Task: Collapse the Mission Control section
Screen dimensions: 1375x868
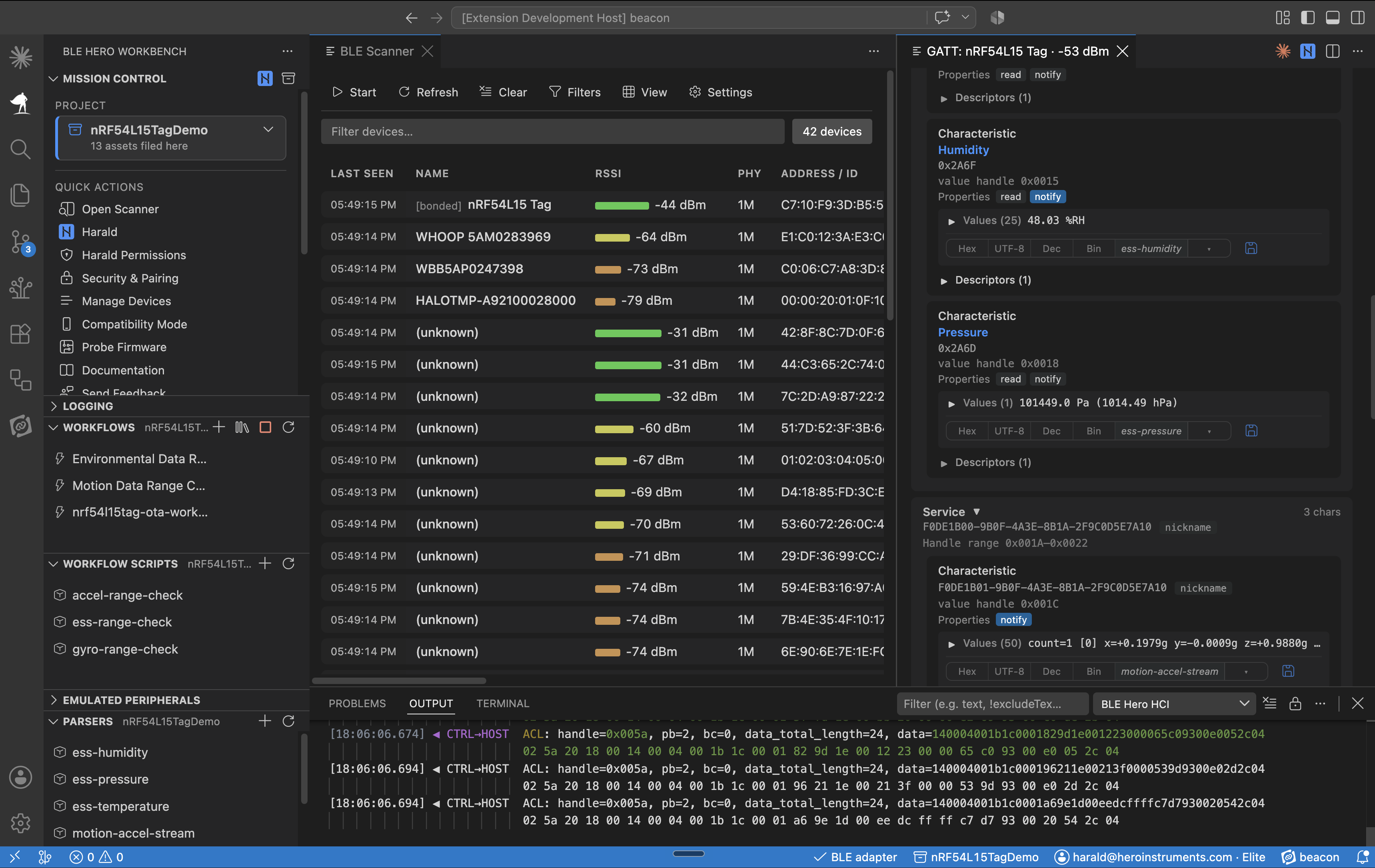Action: [53, 78]
